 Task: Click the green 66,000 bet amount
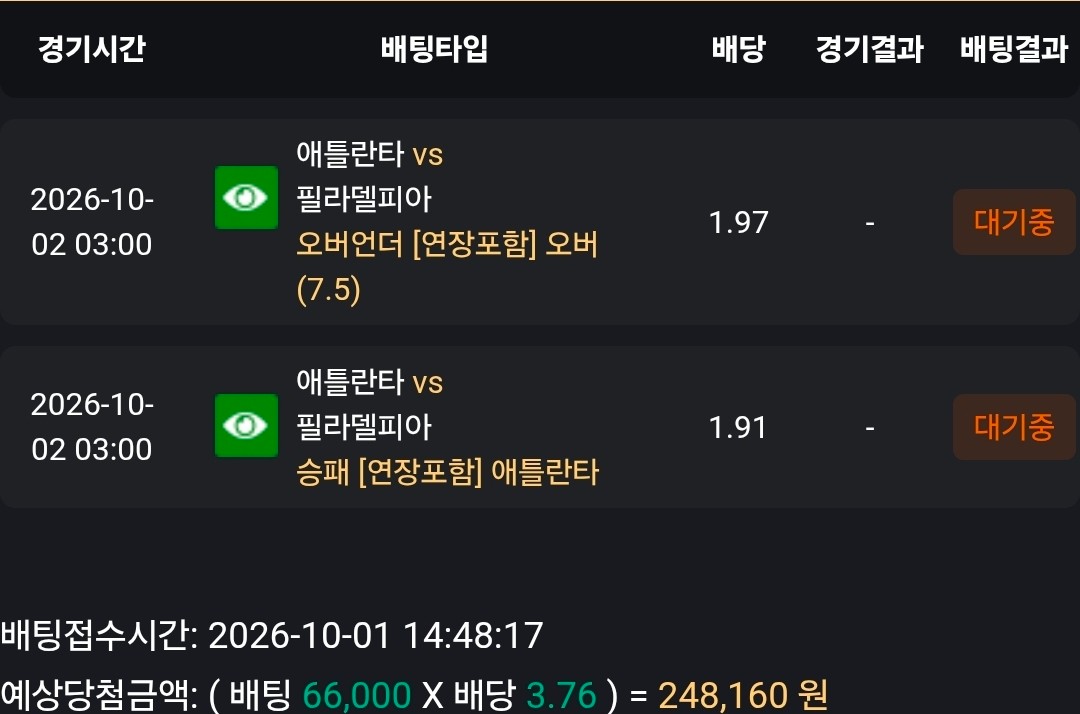[357, 695]
